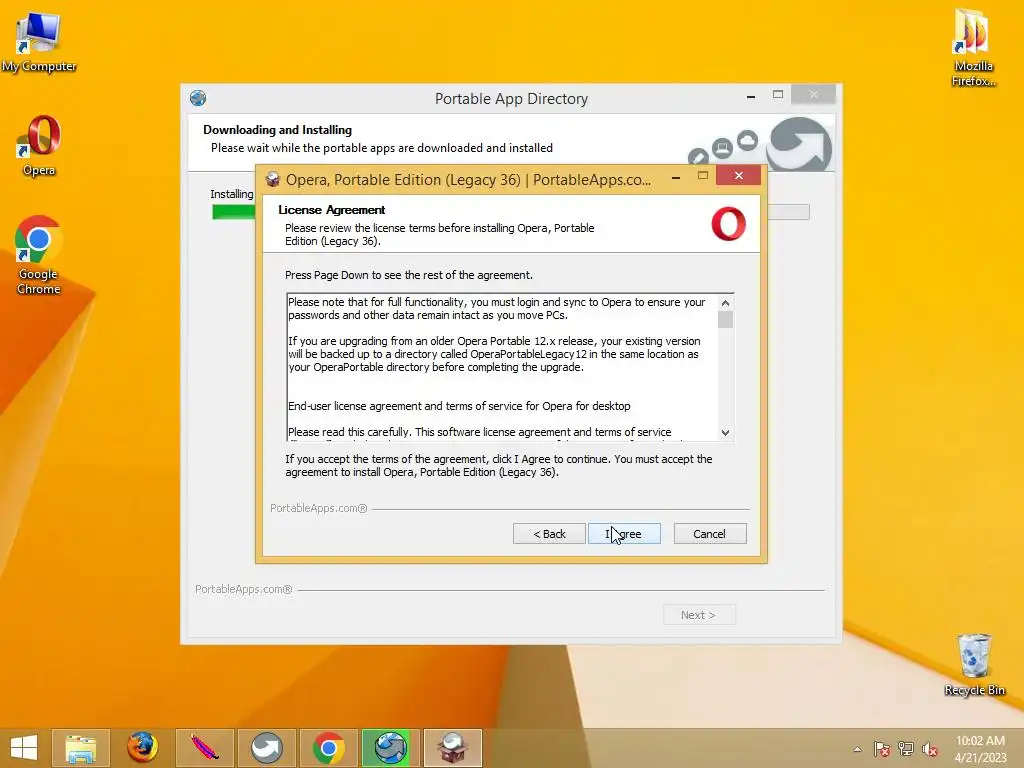The width and height of the screenshot is (1024, 768).
Task: Click the Opera logo in installer header
Action: [x=728, y=224]
